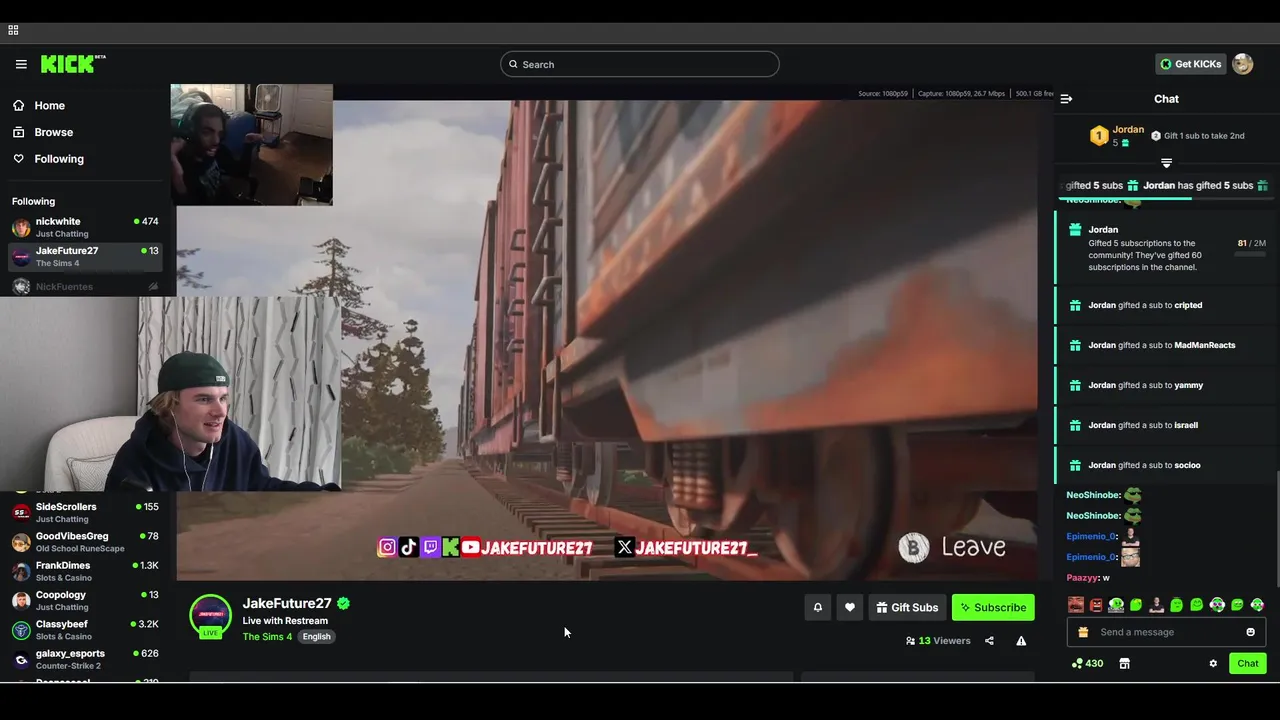Open the emoji picker smiley icon
The height and width of the screenshot is (720, 1280).
point(1250,632)
